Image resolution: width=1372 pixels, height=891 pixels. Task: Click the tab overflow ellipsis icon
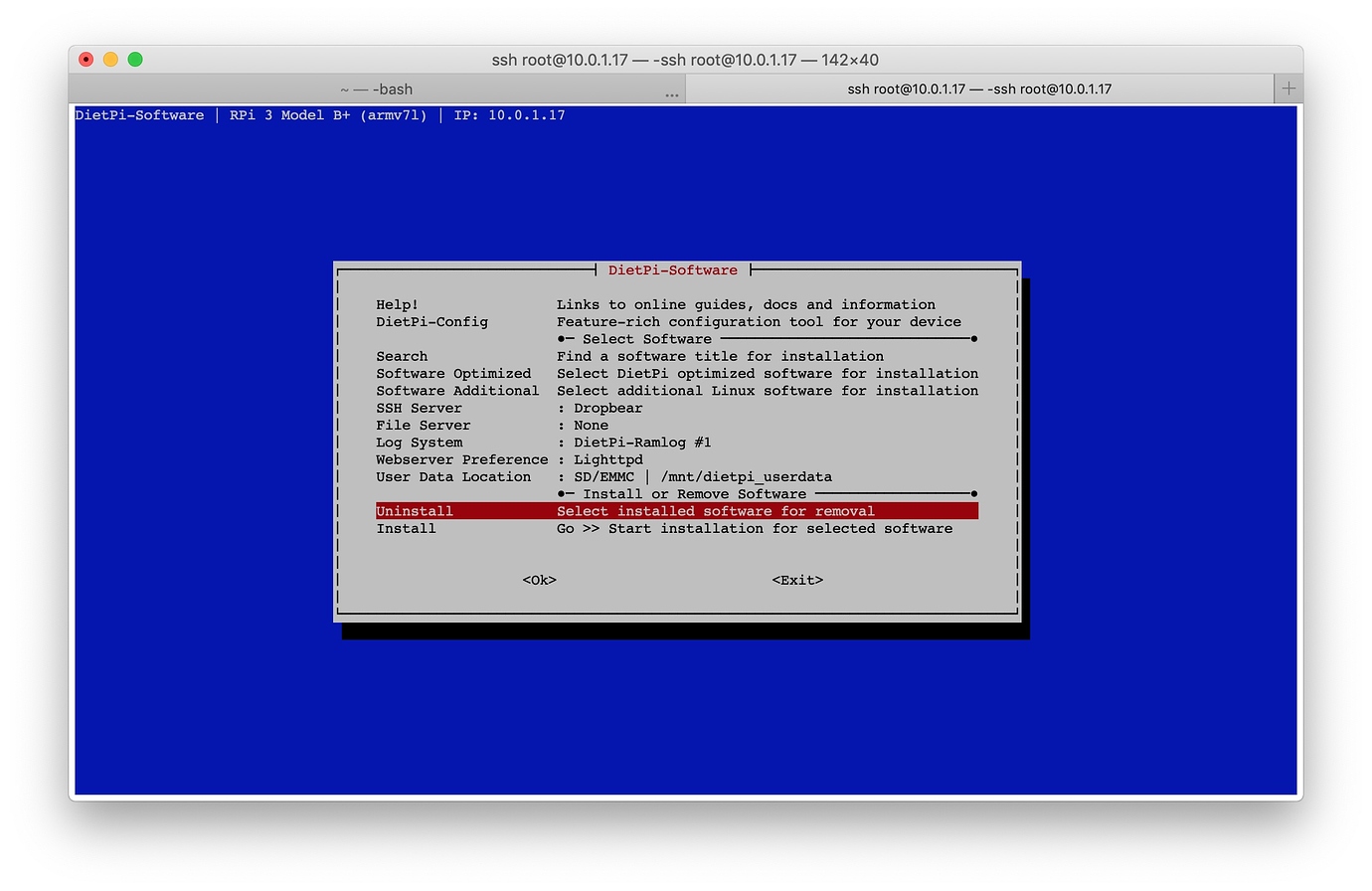coord(672,94)
